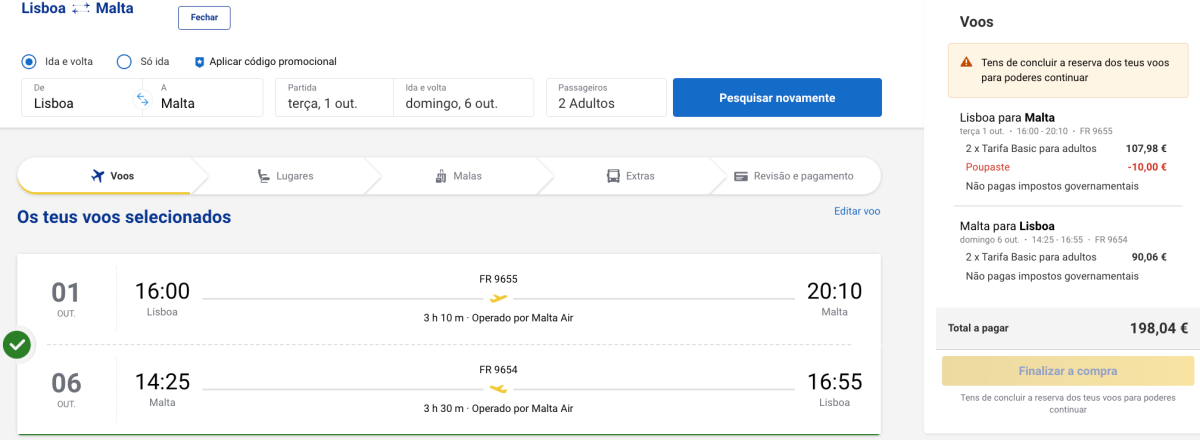Image resolution: width=1200 pixels, height=440 pixels.
Task: Click the Pesquisar novamente button
Action: [x=777, y=97]
